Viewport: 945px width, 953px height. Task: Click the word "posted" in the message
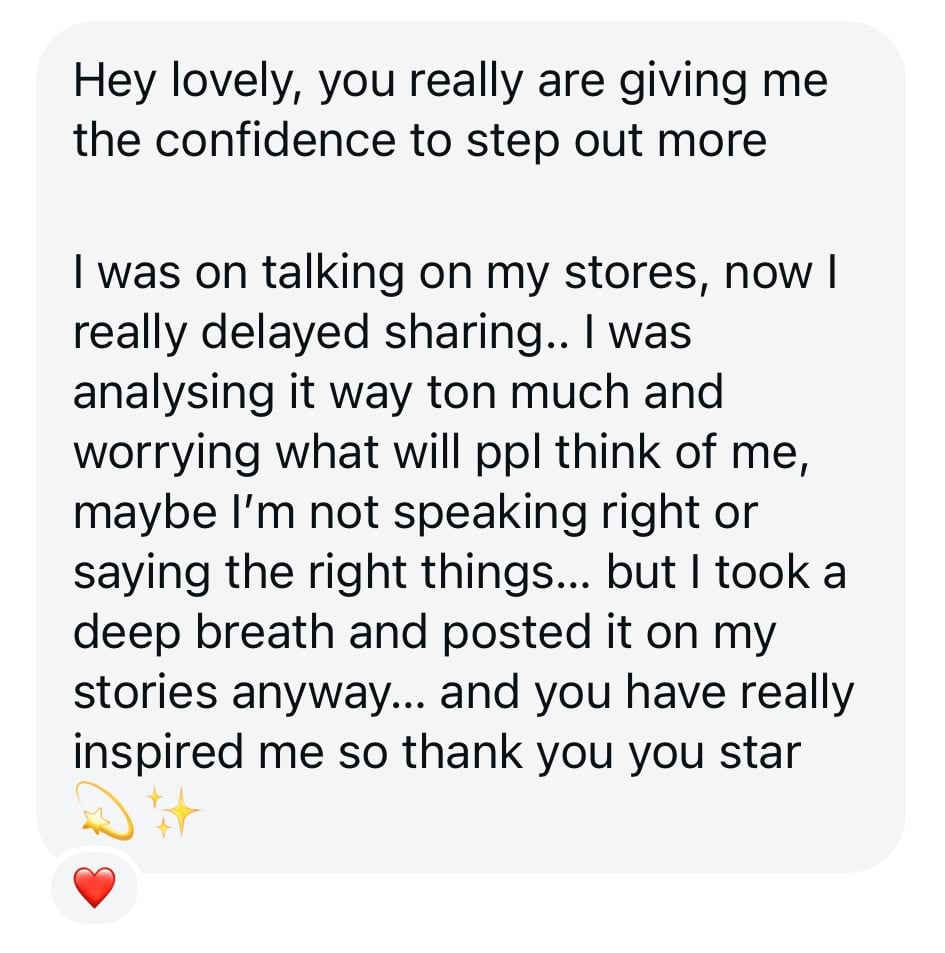click(516, 632)
